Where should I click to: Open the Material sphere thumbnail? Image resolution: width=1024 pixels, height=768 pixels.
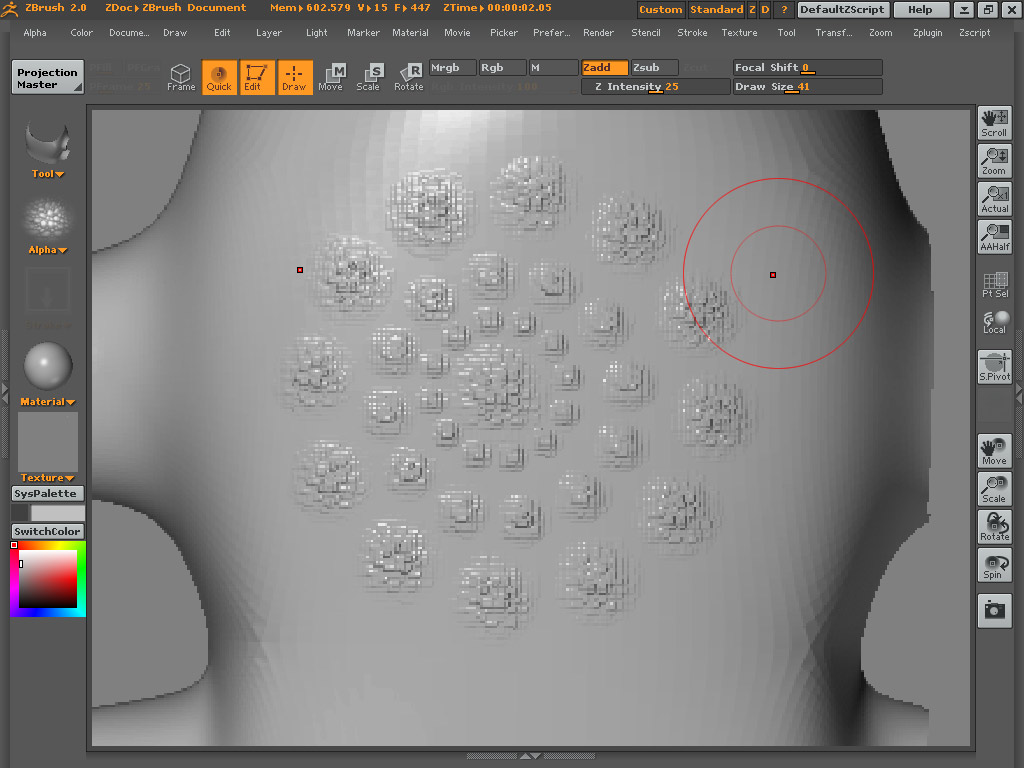tap(48, 366)
